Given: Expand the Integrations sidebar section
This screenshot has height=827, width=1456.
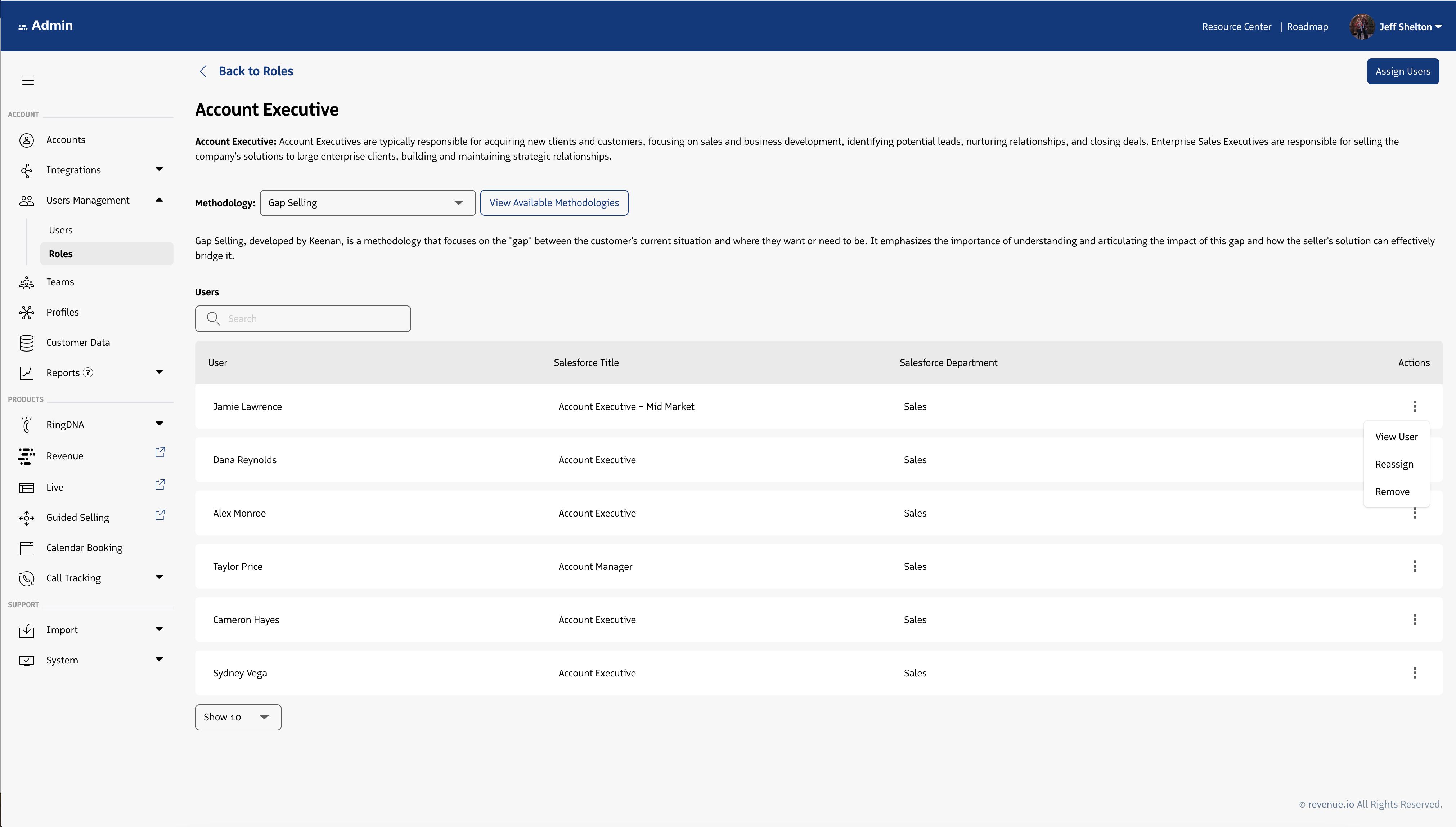Looking at the screenshot, I should 159,169.
